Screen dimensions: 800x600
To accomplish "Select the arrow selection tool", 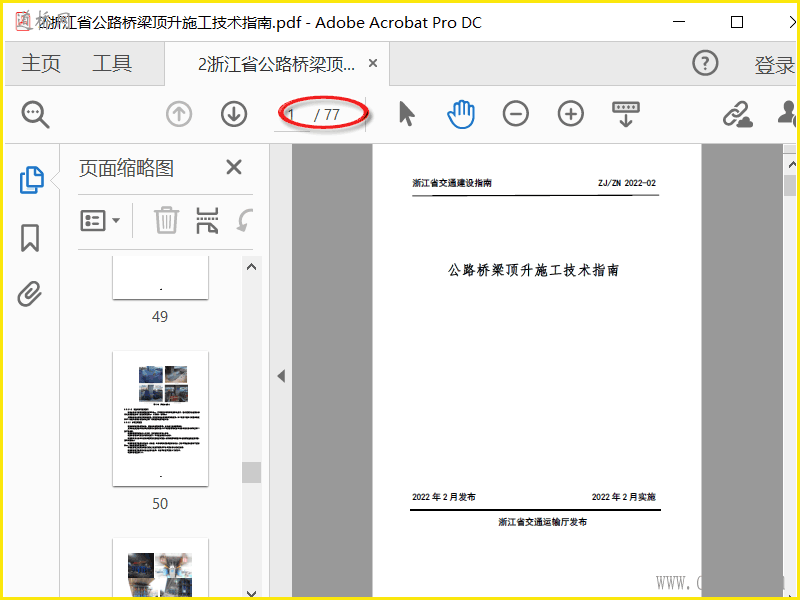I will click(x=407, y=113).
